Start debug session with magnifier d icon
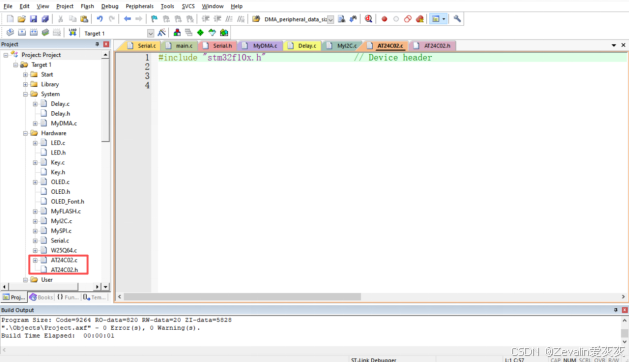The image size is (630, 363). [x=368, y=19]
